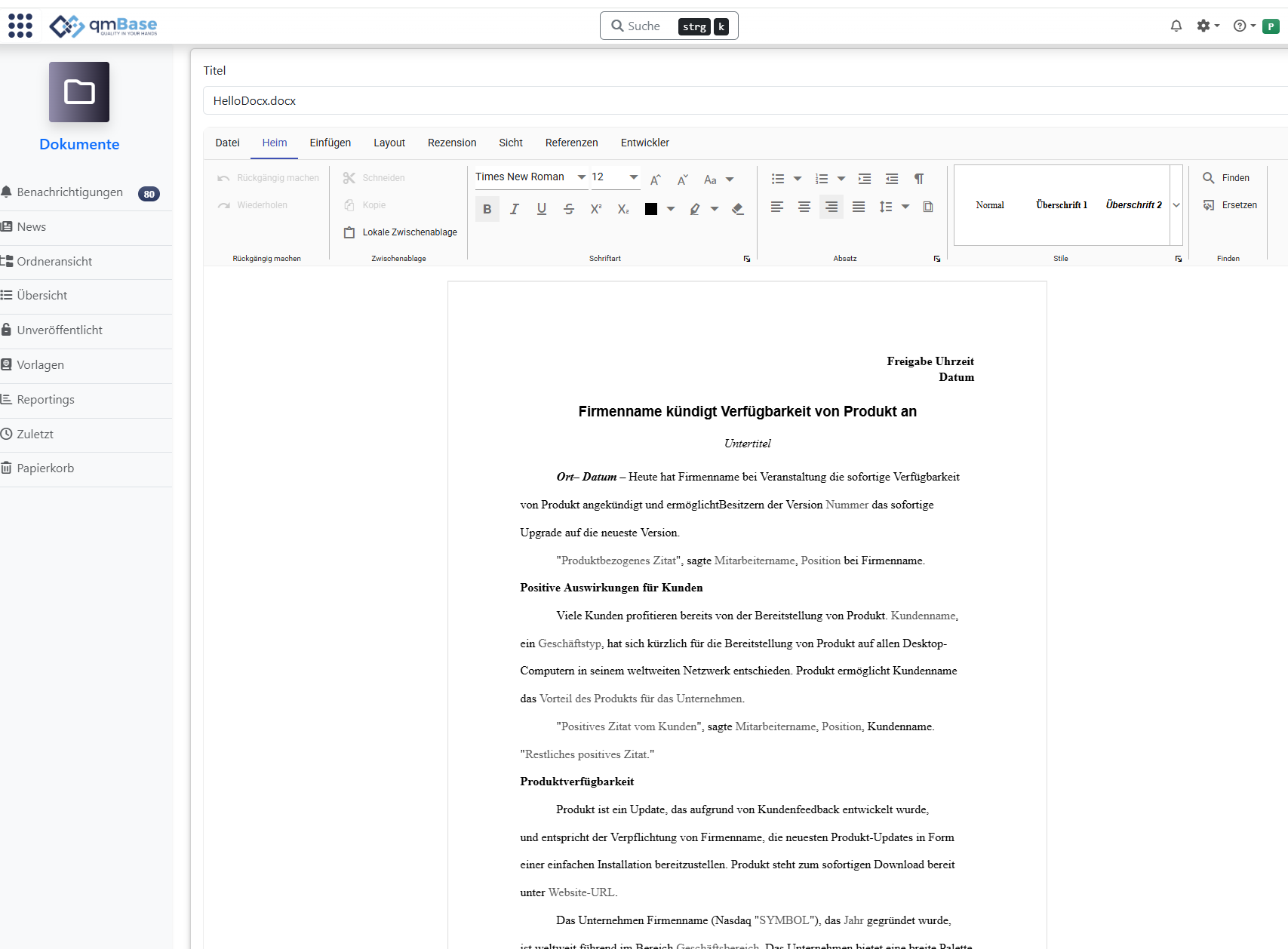This screenshot has width=1288, height=949.
Task: Copy format with the Format Painter icon
Action: (x=928, y=207)
